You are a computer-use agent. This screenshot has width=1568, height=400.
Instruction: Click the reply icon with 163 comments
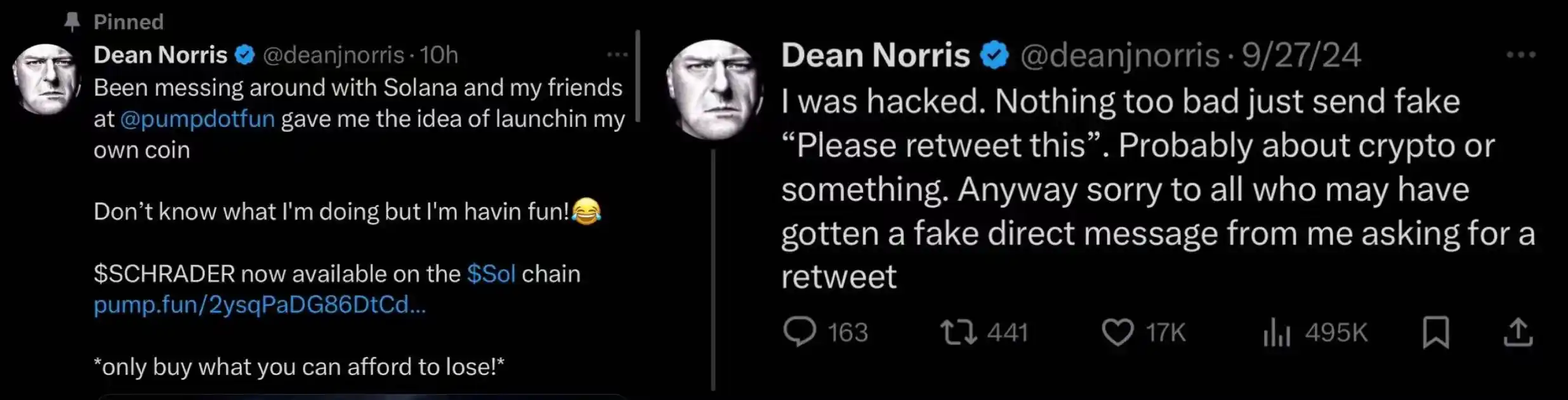(x=800, y=332)
